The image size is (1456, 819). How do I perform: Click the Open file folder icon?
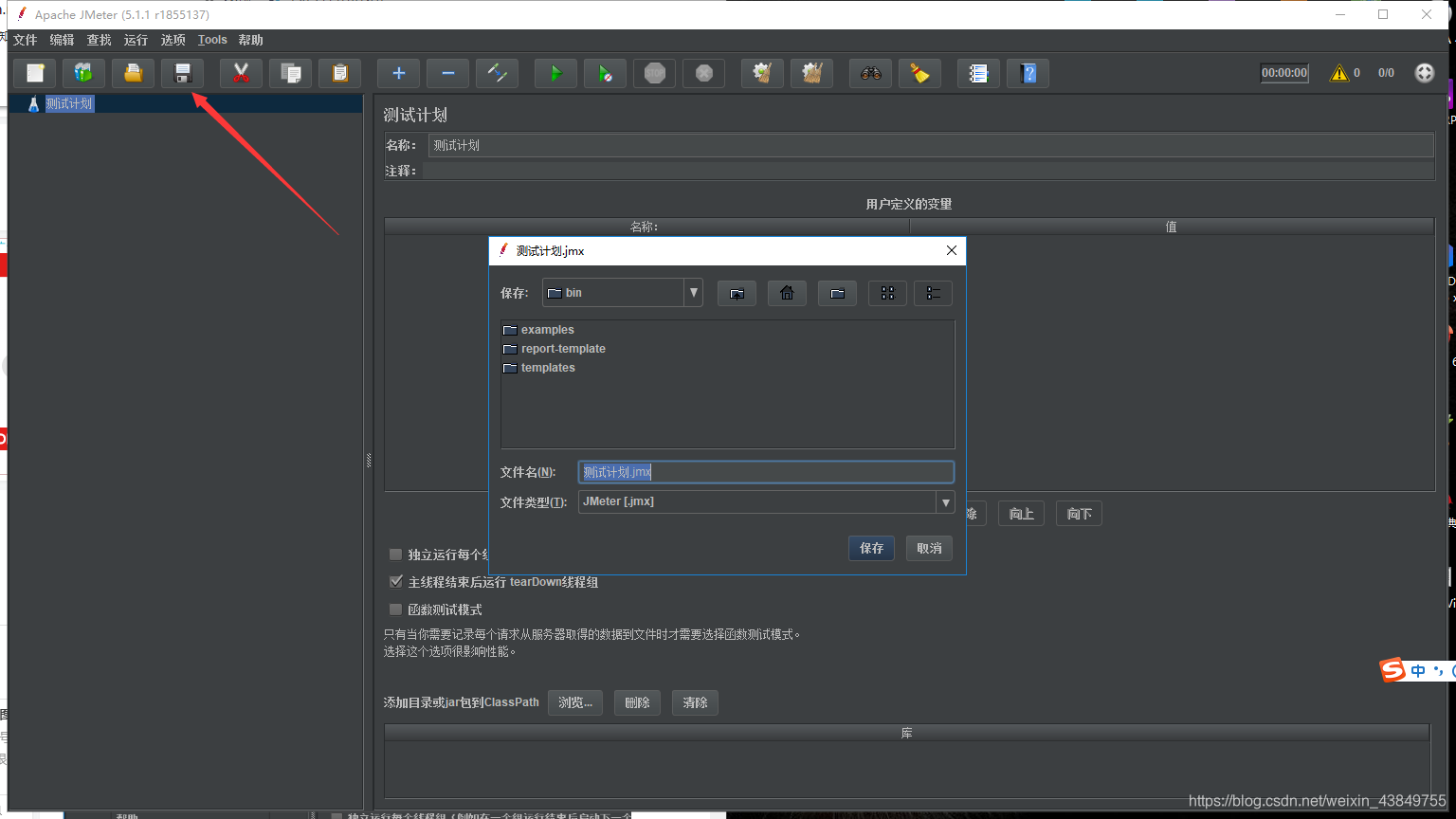[134, 73]
